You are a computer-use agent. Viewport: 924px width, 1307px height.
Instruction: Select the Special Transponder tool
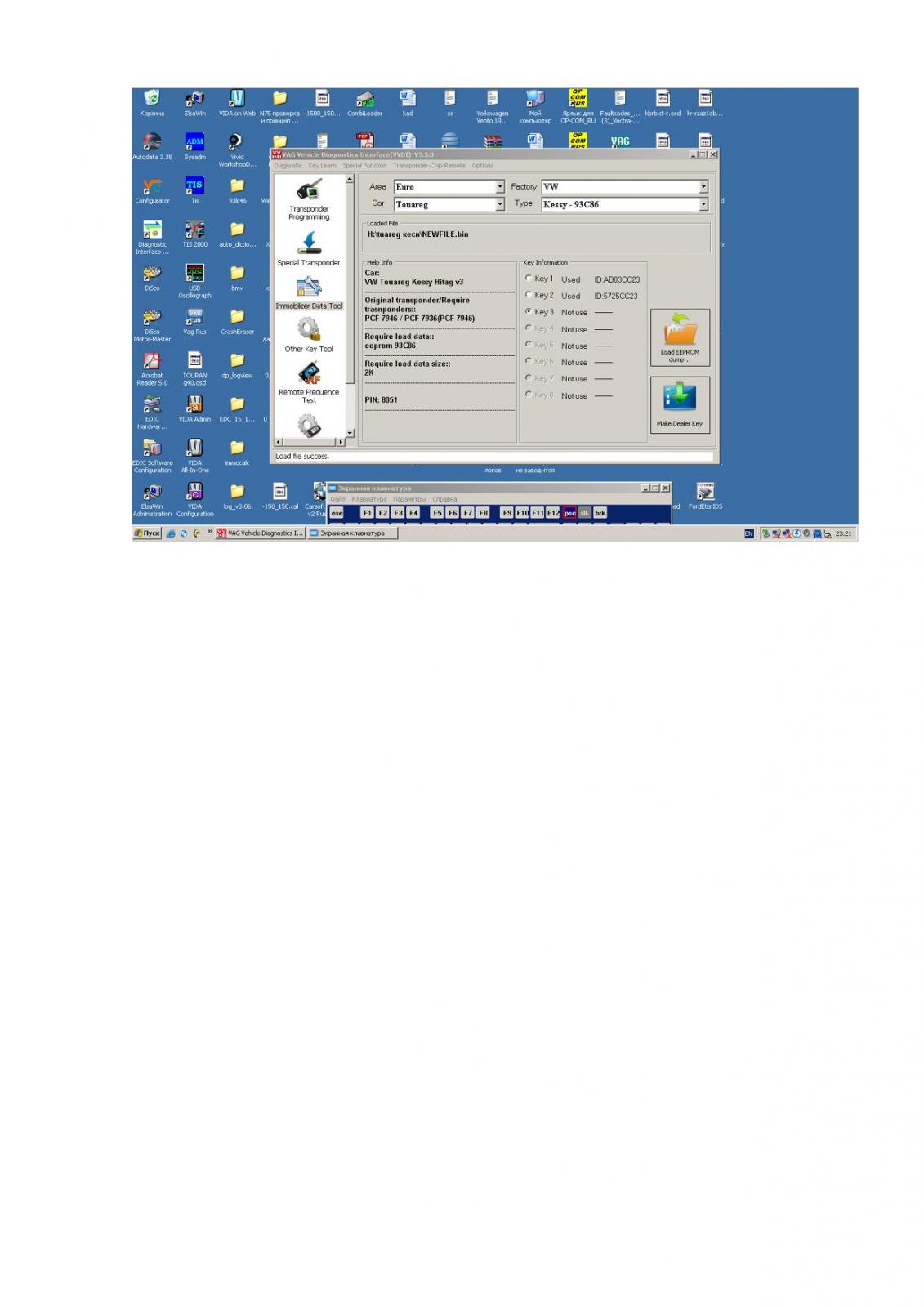(x=309, y=249)
